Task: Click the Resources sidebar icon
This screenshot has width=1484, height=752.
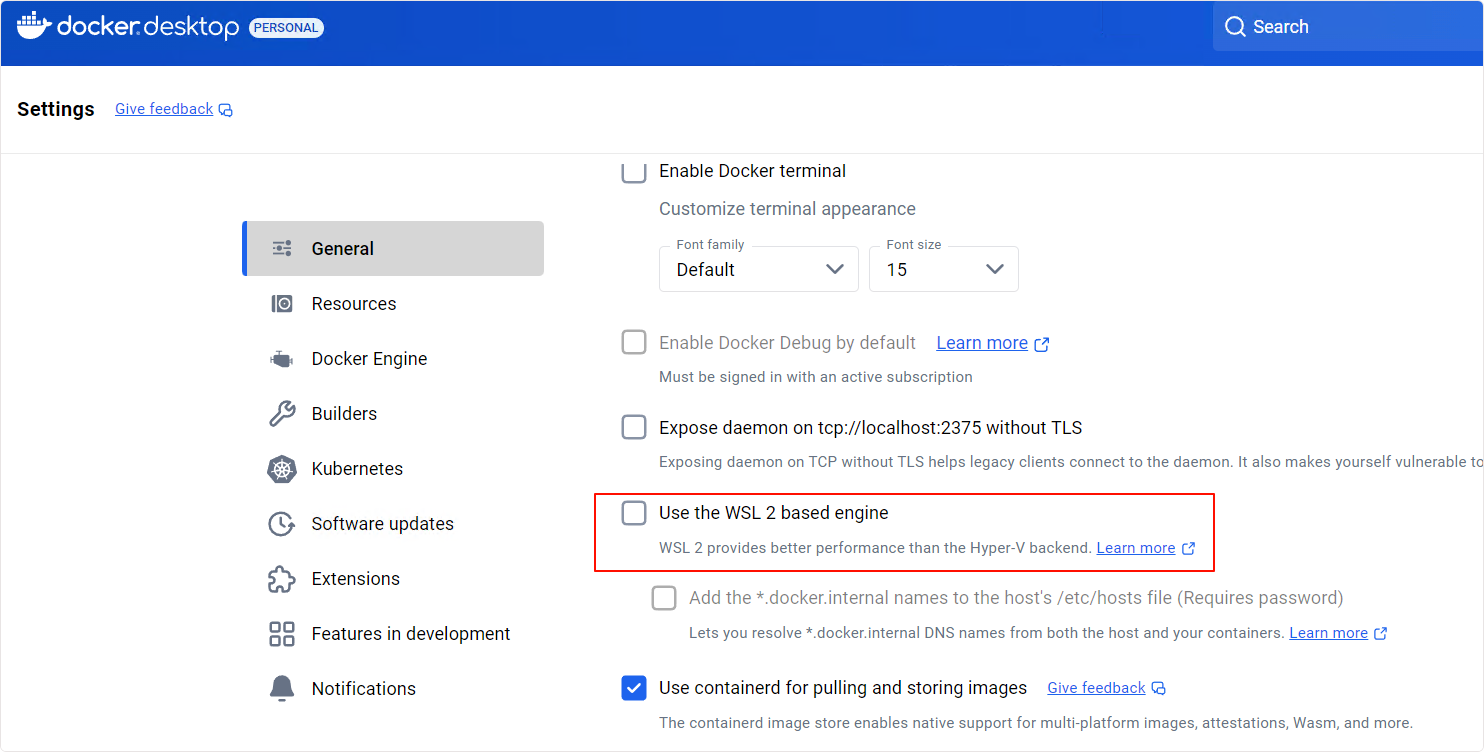Action: click(282, 304)
